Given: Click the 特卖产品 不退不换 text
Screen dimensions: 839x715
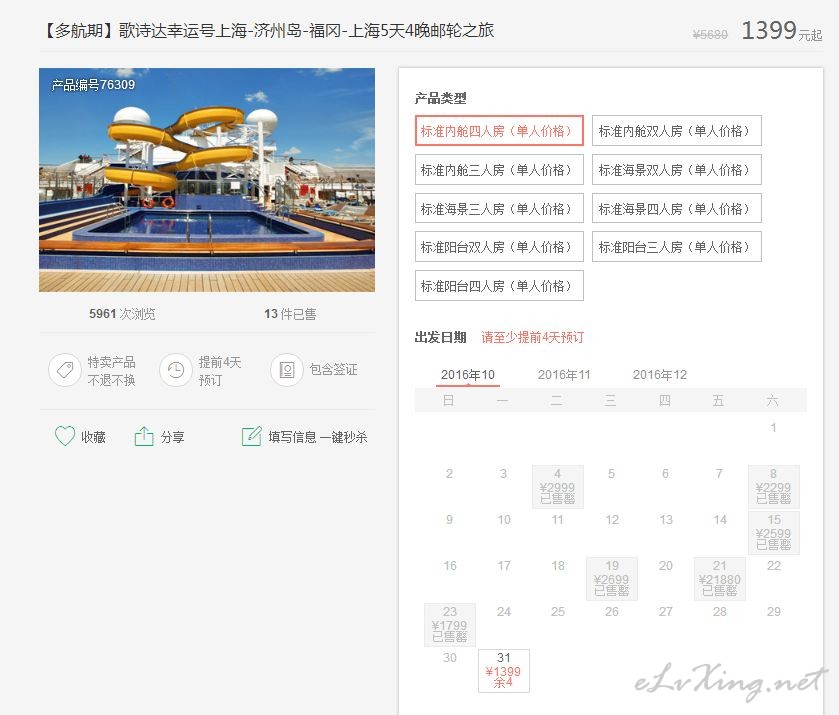Looking at the screenshot, I should 111,371.
